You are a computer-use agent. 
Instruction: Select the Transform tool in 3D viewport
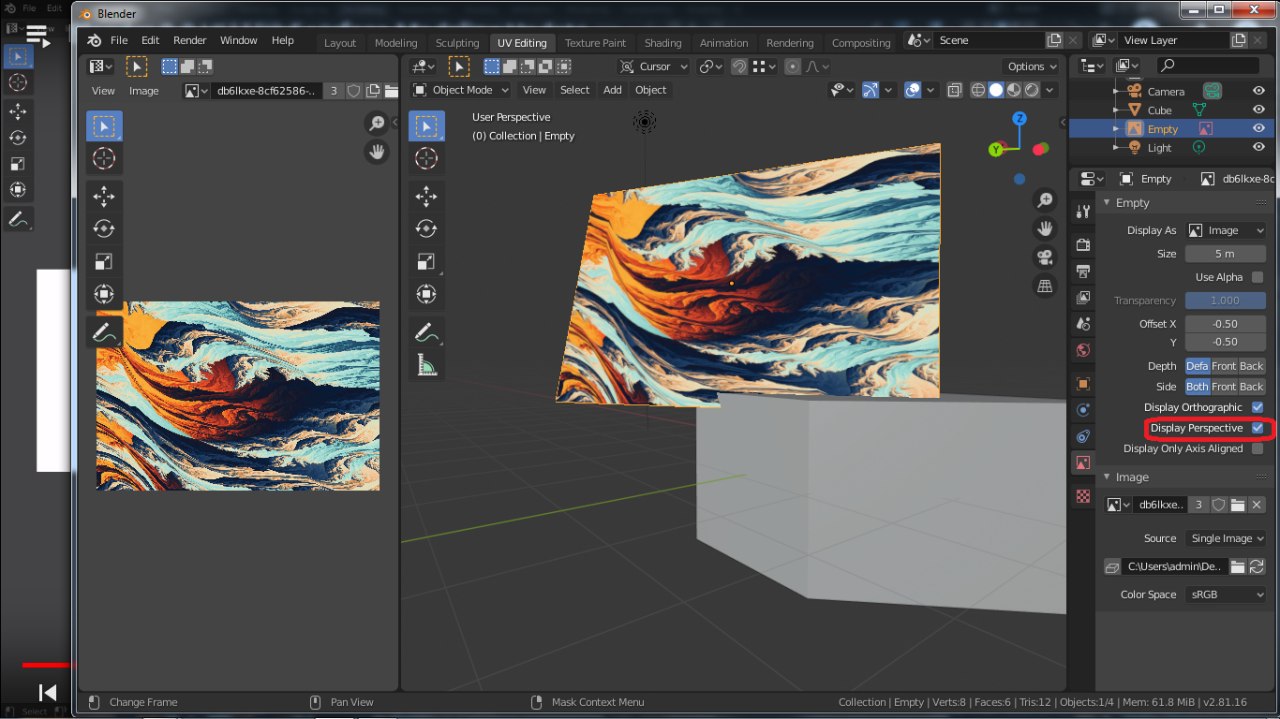point(426,295)
